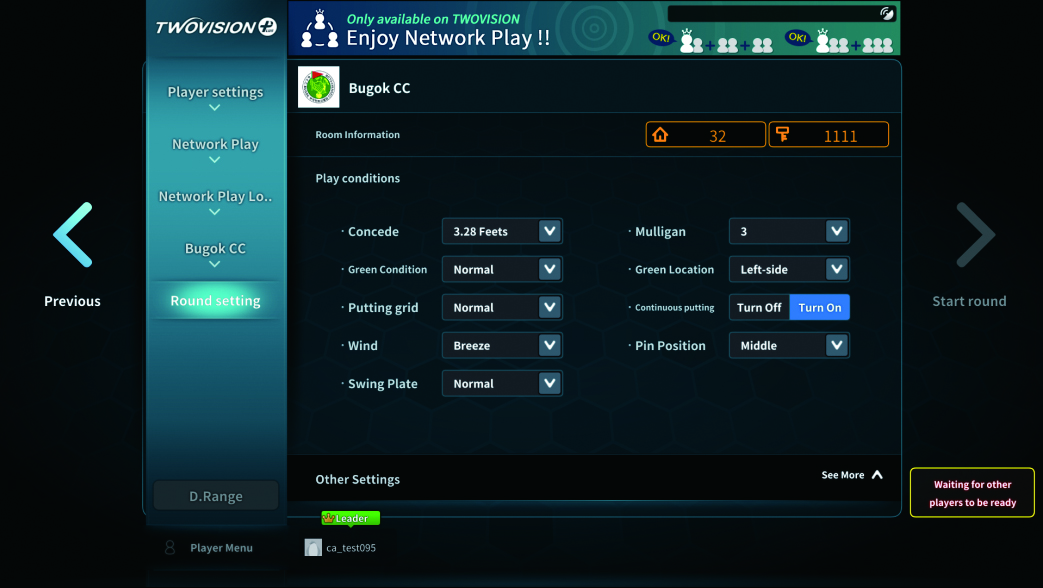Go to Network Play step
The width and height of the screenshot is (1043, 588).
216,144
